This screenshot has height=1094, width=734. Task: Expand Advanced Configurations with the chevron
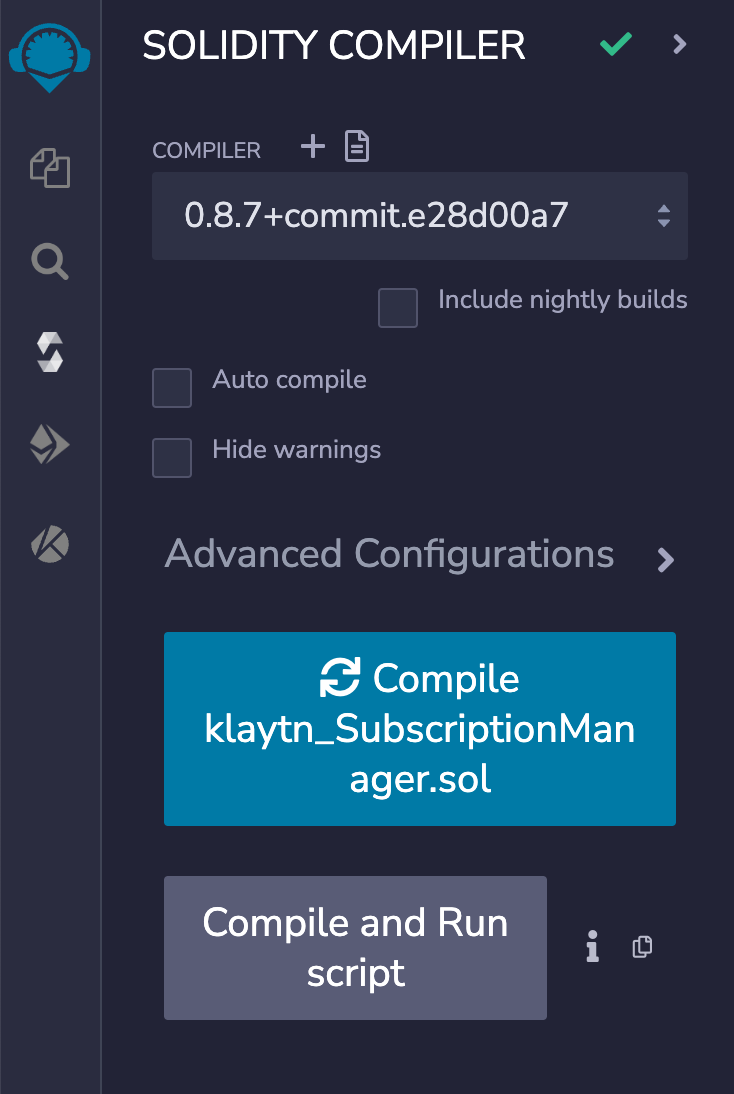pos(666,559)
